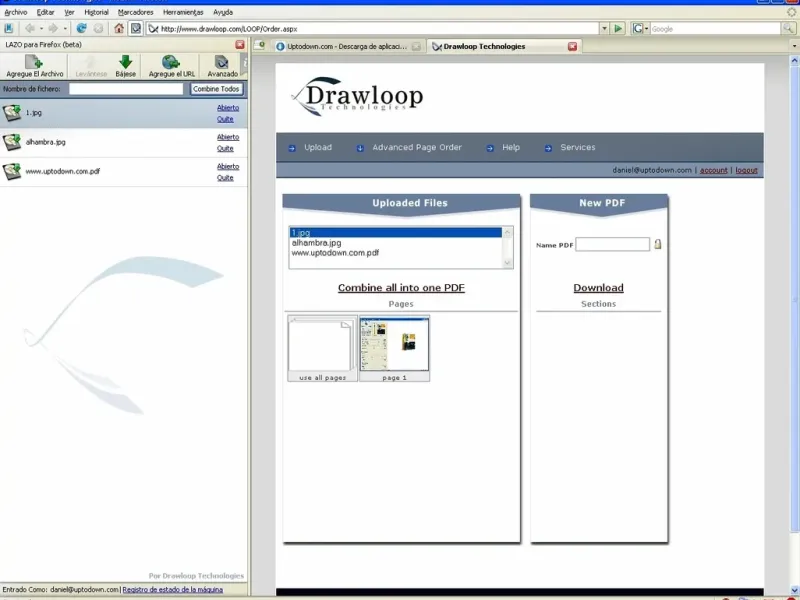Screen dimensions: 800x600
Task: Click the Nombre de fichero input field
Action: click(x=126, y=89)
